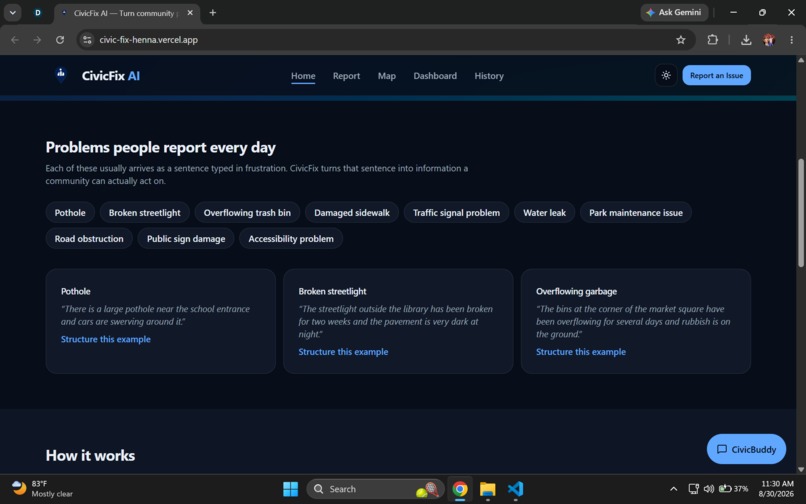Close the CivicFix AI browser tab

[190, 13]
